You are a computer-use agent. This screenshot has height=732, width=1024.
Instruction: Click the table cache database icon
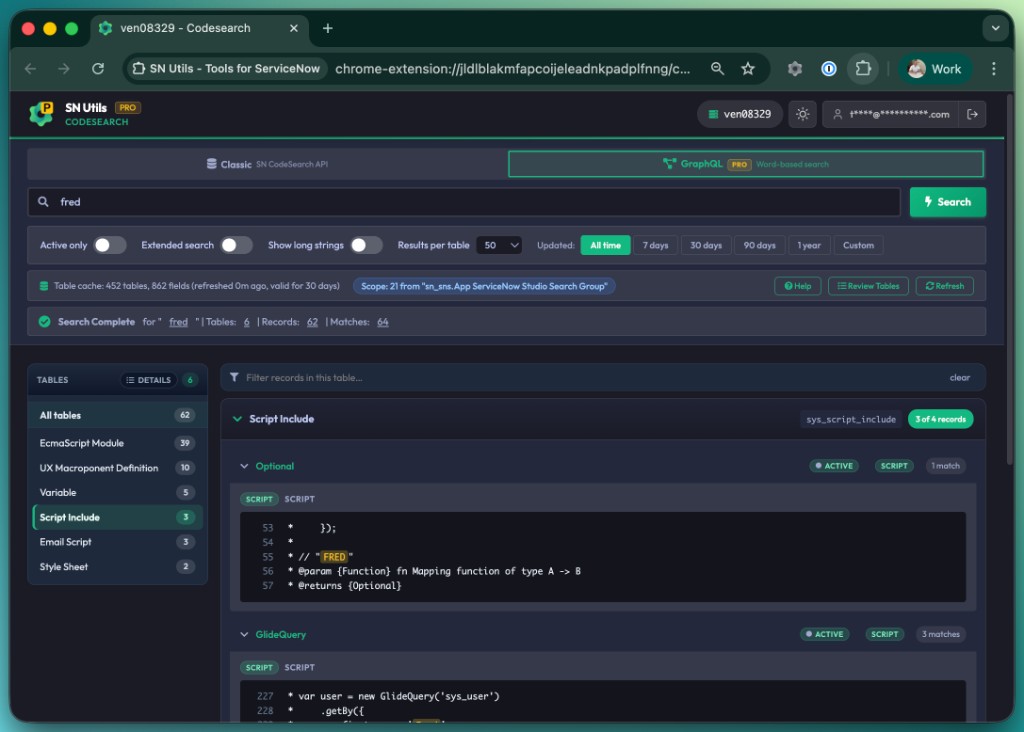coord(44,286)
